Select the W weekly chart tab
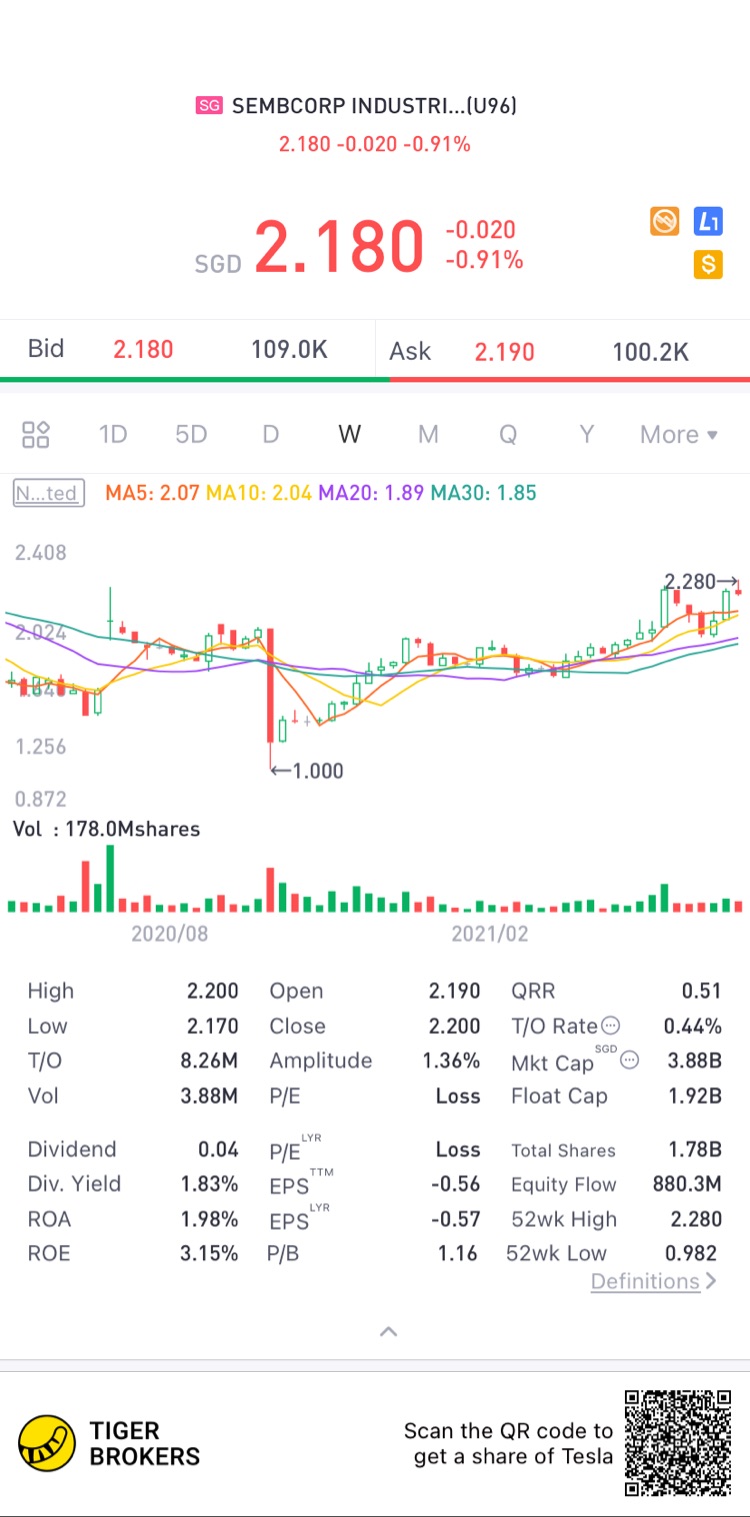 [349, 434]
